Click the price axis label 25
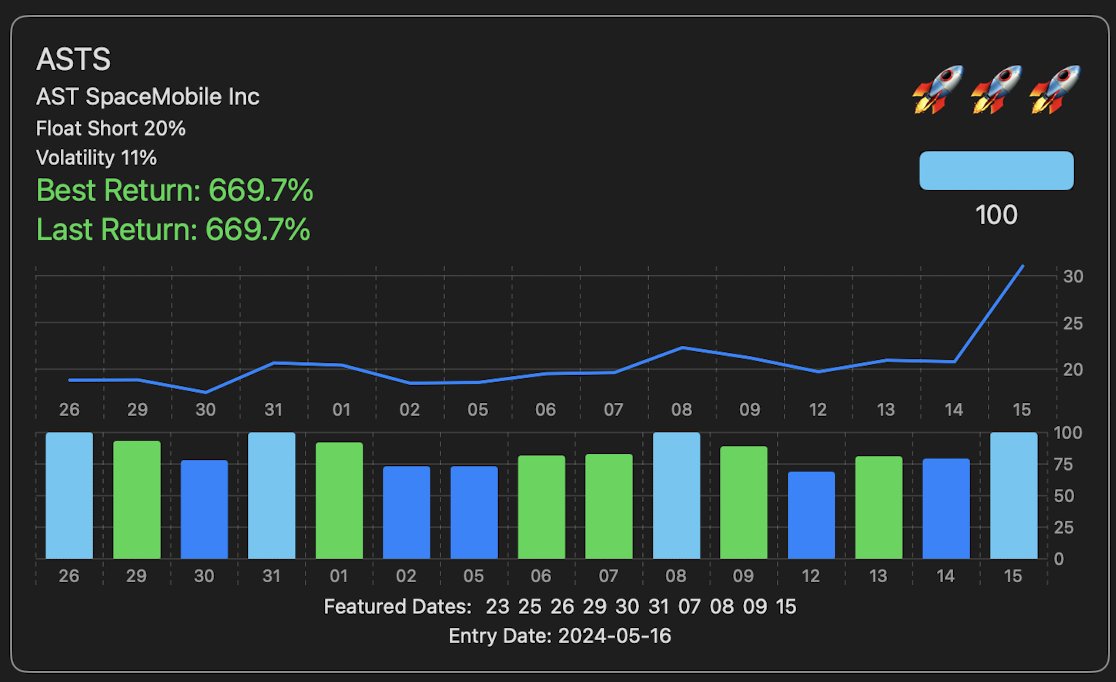 tap(1073, 323)
